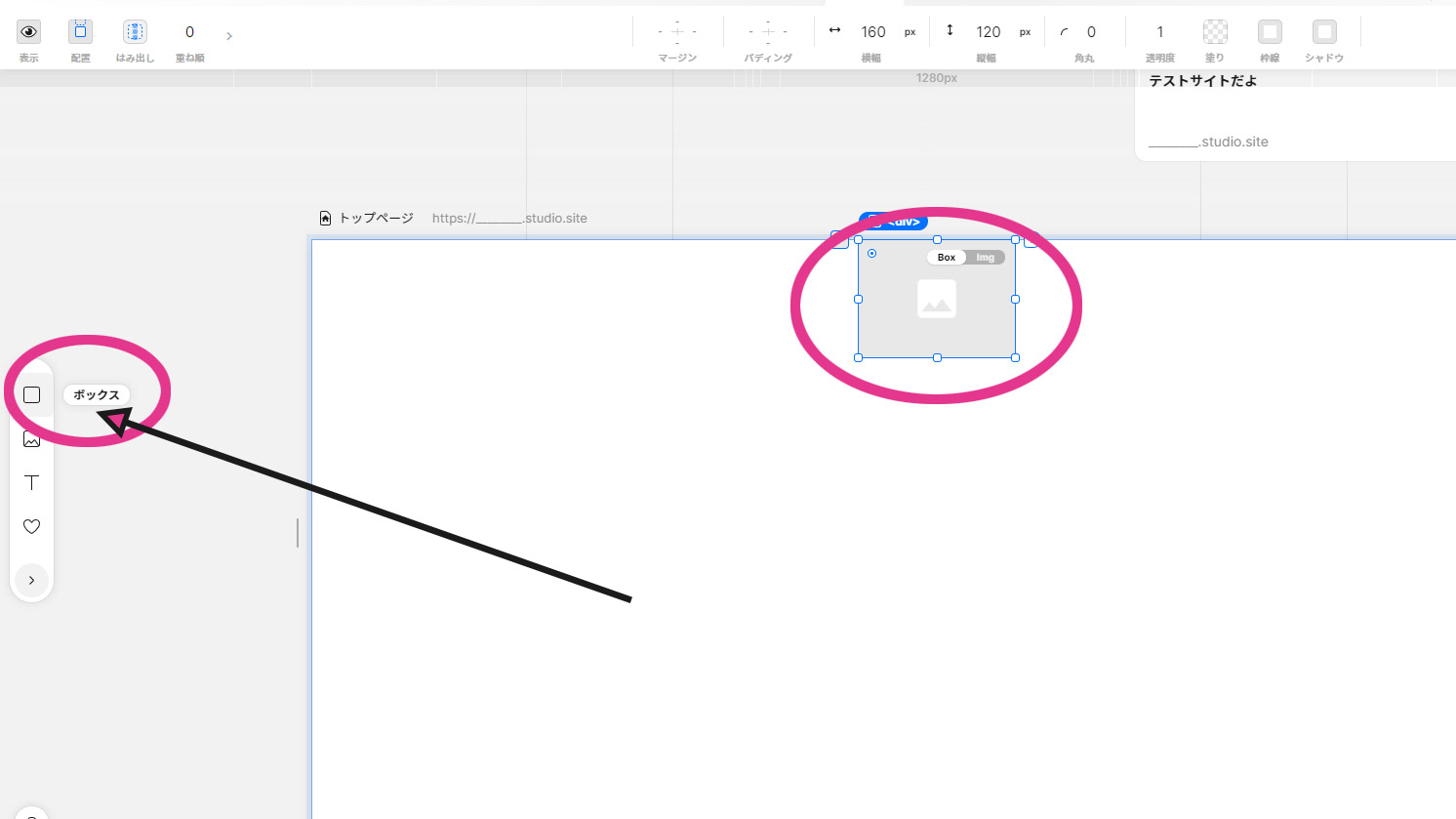Toggle the 表示 visibility eye icon
This screenshot has height=819, width=1456.
[x=29, y=32]
